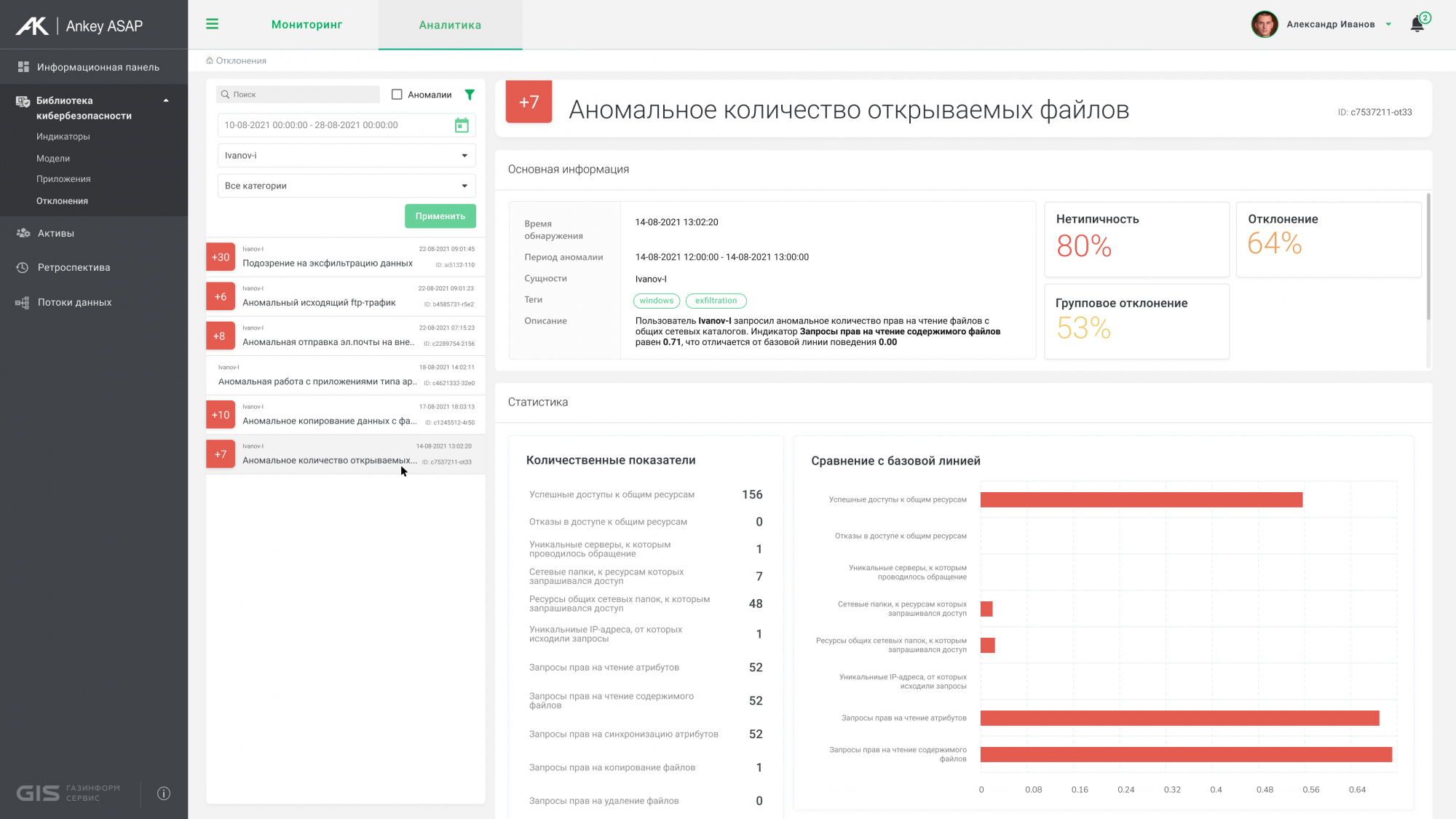Collapse Библиотека кибербезопасности section
Image resolution: width=1456 pixels, height=819 pixels.
[x=166, y=100]
